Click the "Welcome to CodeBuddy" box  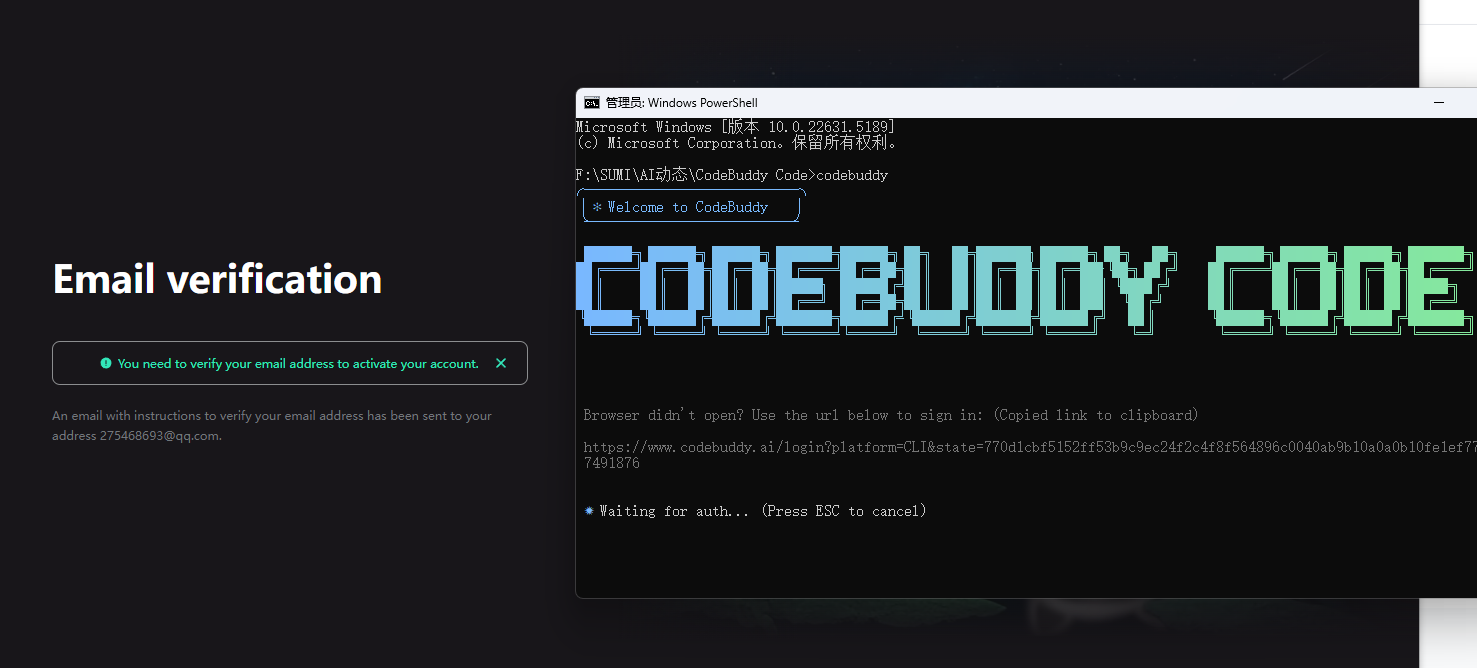pos(691,207)
